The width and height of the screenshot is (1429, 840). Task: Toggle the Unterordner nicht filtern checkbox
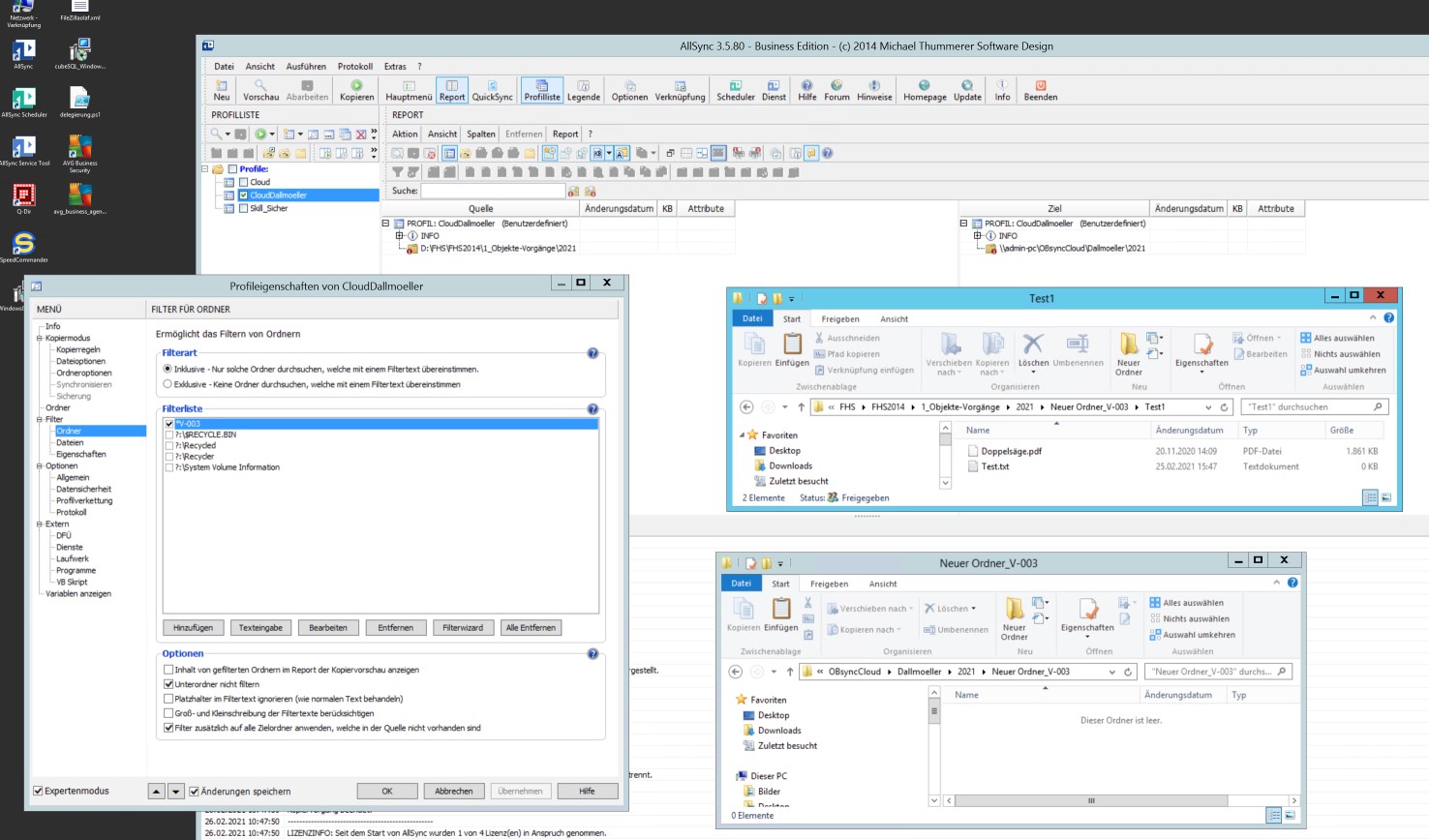point(169,684)
